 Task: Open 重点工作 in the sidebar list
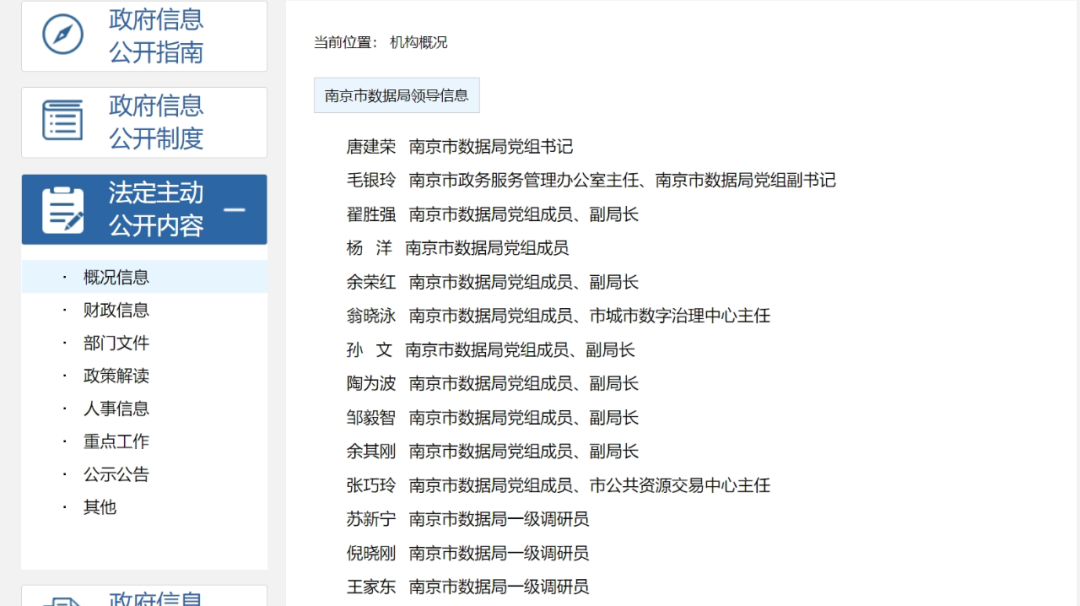tap(116, 441)
